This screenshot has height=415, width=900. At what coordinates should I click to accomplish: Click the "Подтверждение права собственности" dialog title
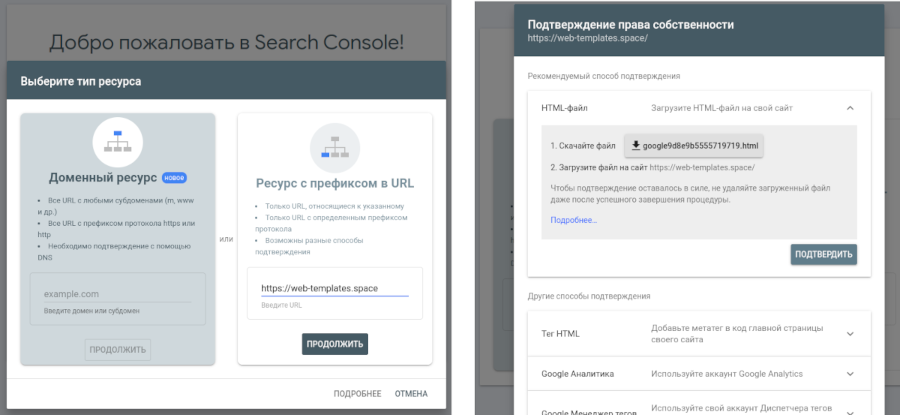pyautogui.click(x=630, y=24)
